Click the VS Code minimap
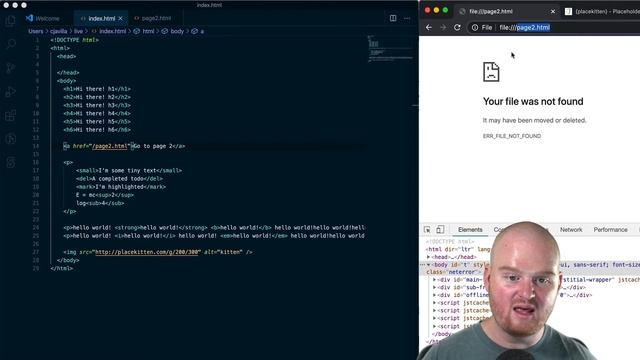Viewport: 640px width, 360px height. (x=390, y=49)
